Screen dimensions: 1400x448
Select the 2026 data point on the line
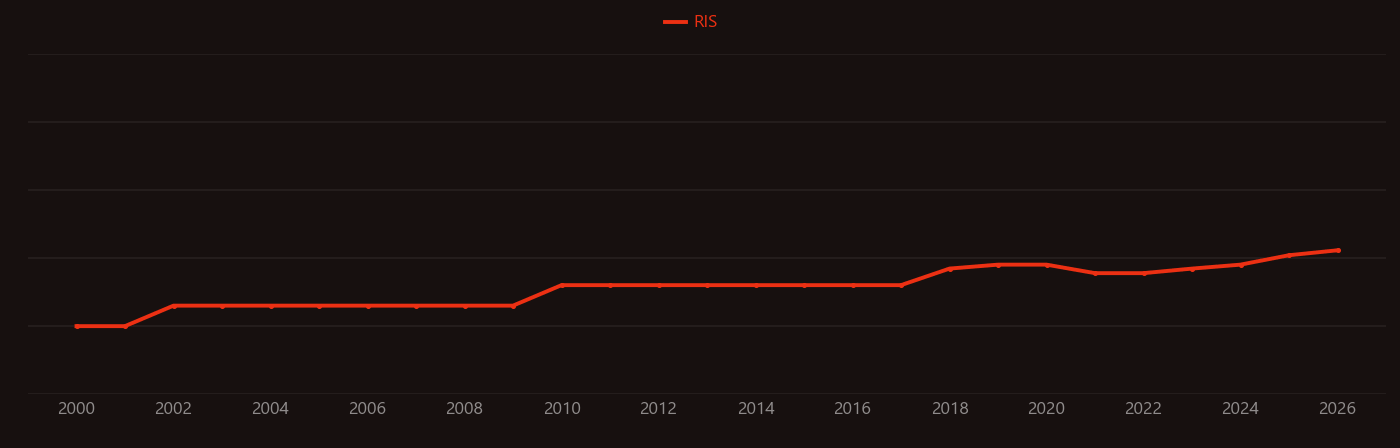click(1338, 250)
